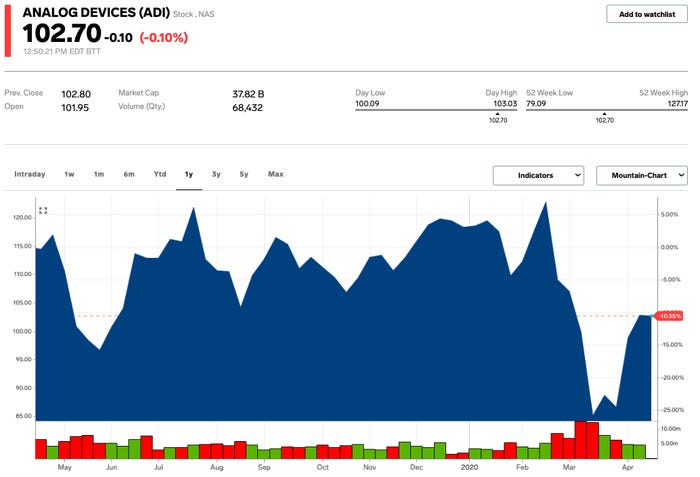Click the Market Cap value 37.82 B
This screenshot has width=700, height=477.
click(x=248, y=94)
